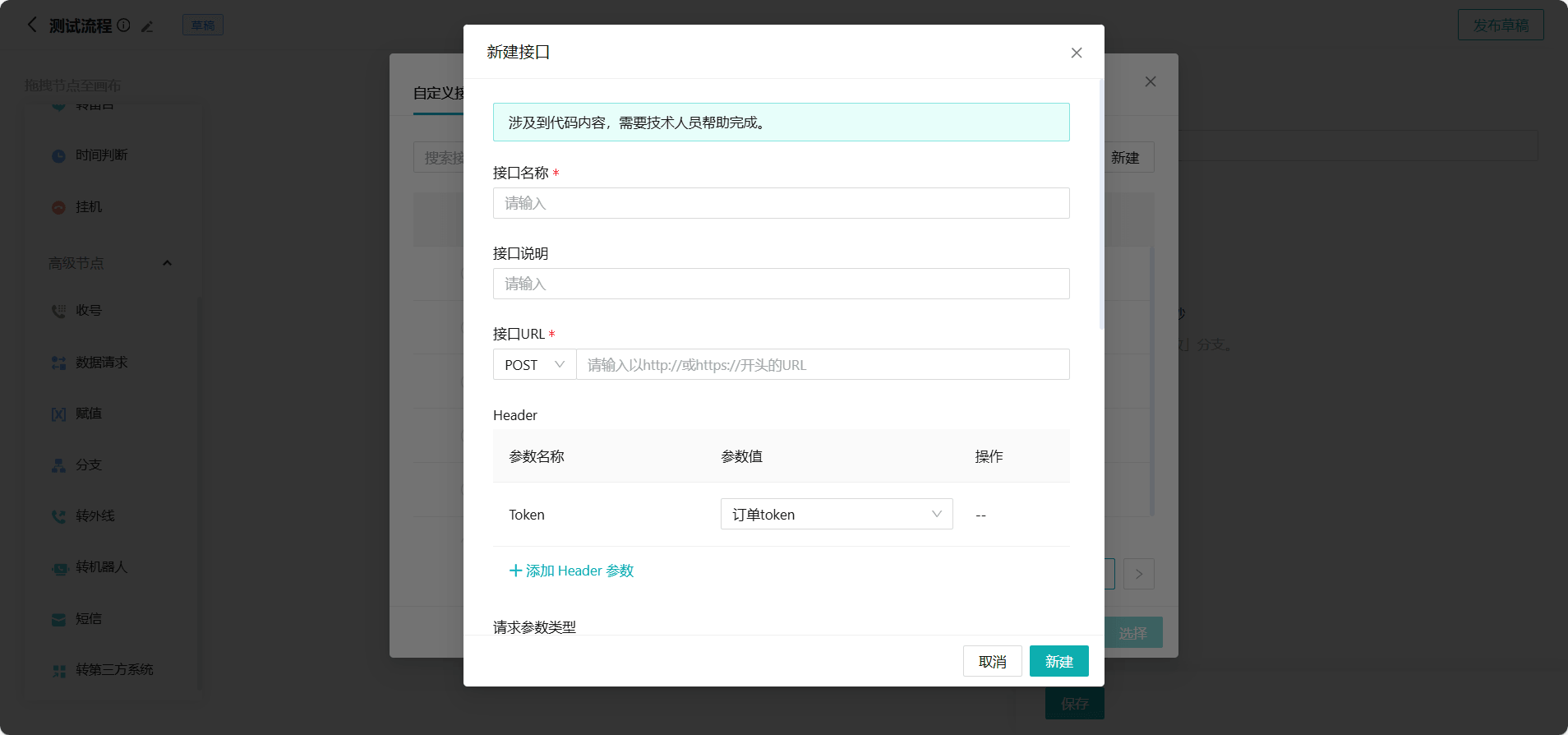Click the 转外线 node icon

coord(58,516)
